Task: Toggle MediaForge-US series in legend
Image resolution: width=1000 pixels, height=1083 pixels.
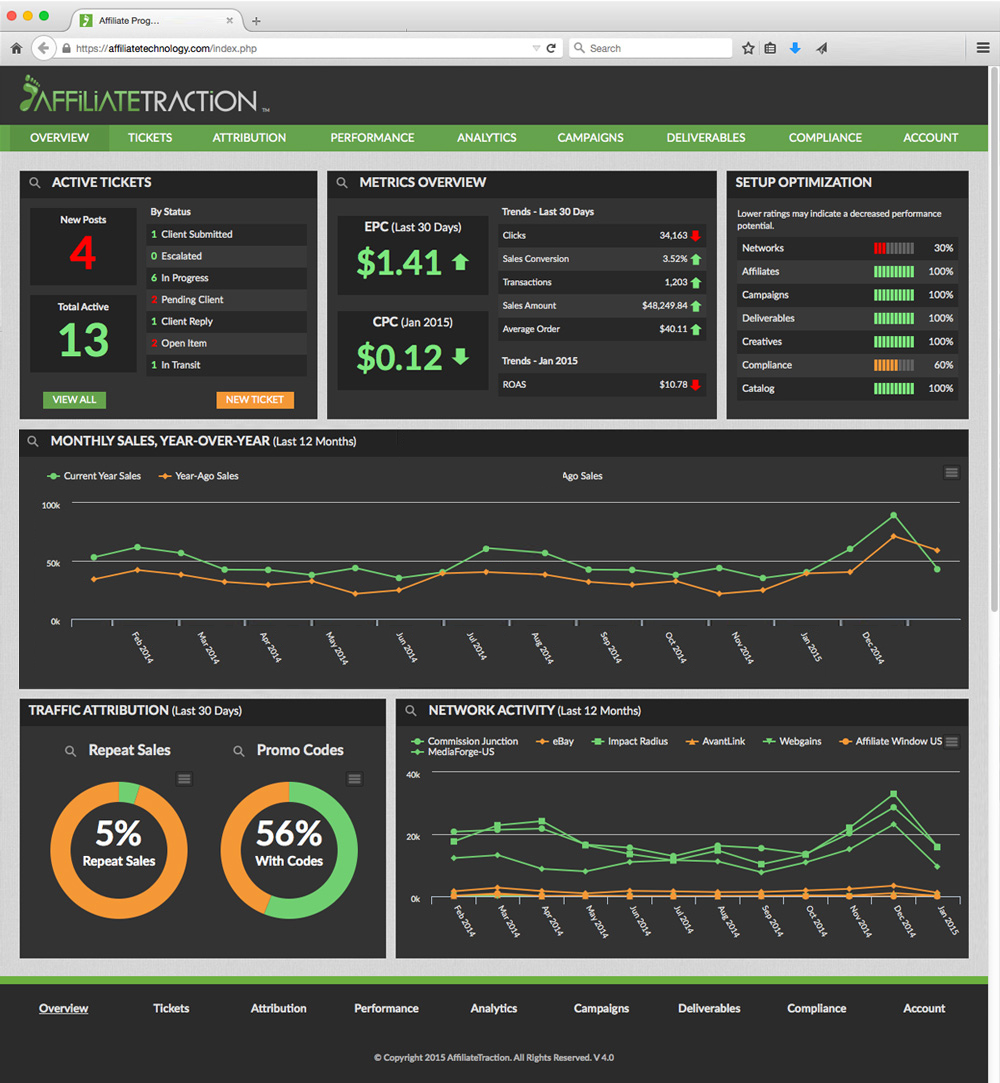Action: point(453,751)
